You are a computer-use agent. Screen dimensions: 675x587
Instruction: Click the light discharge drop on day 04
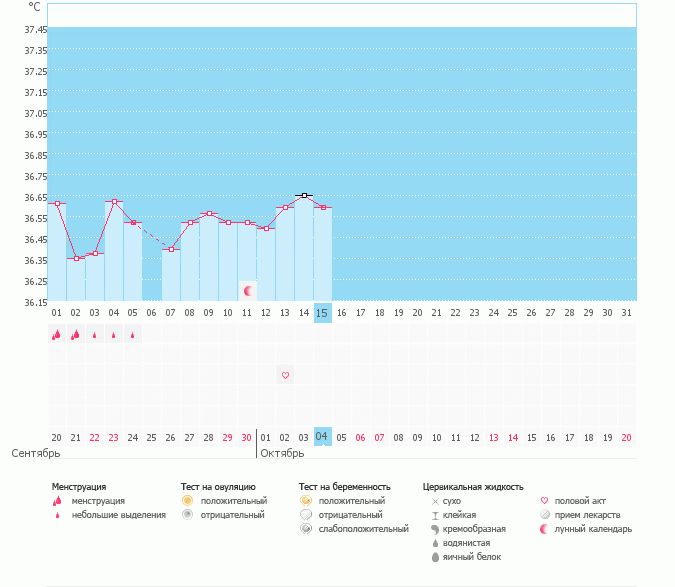tap(114, 335)
